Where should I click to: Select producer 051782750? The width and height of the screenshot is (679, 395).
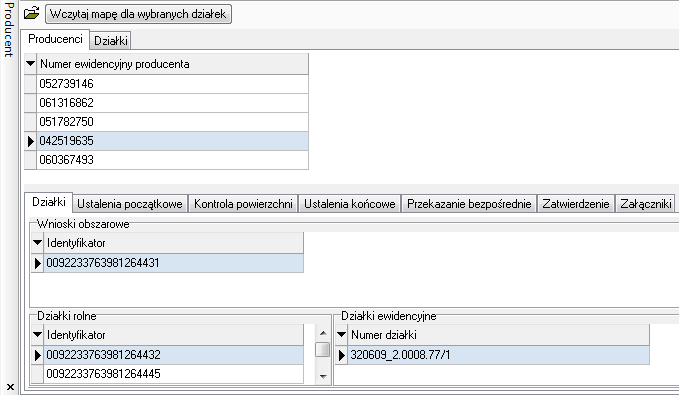click(172, 122)
